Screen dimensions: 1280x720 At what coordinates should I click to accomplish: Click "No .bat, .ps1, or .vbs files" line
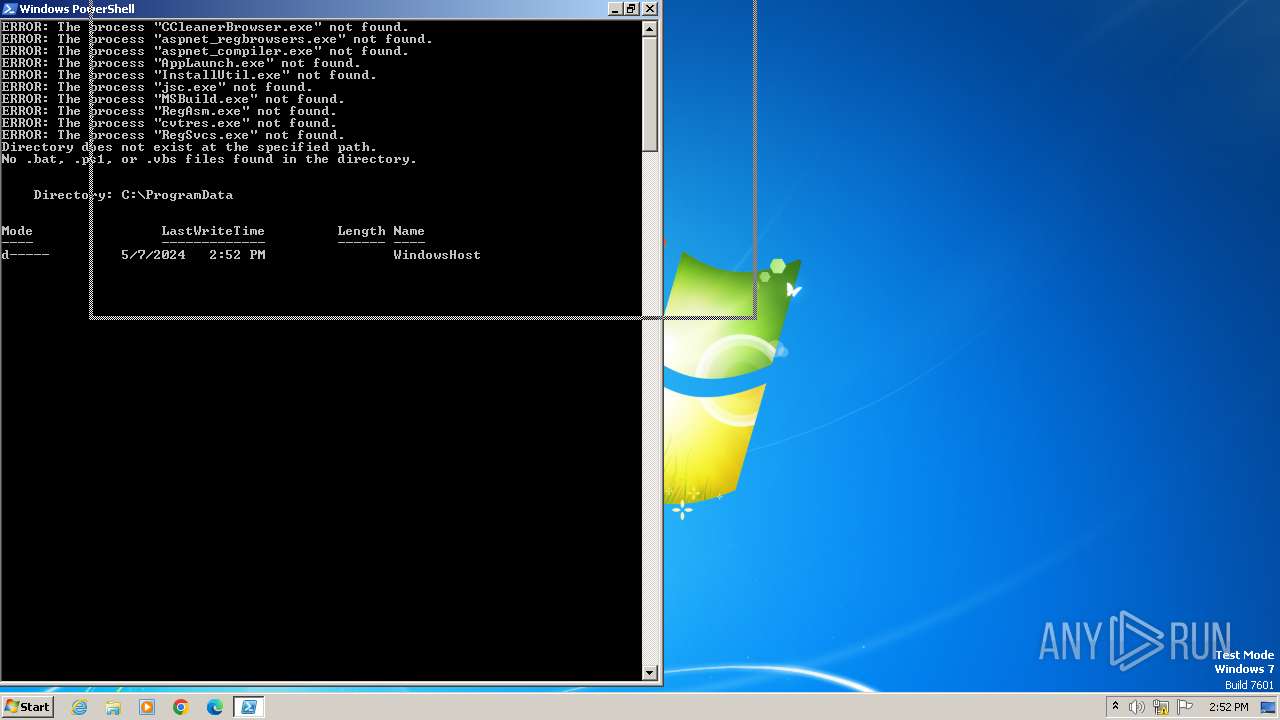click(x=209, y=159)
